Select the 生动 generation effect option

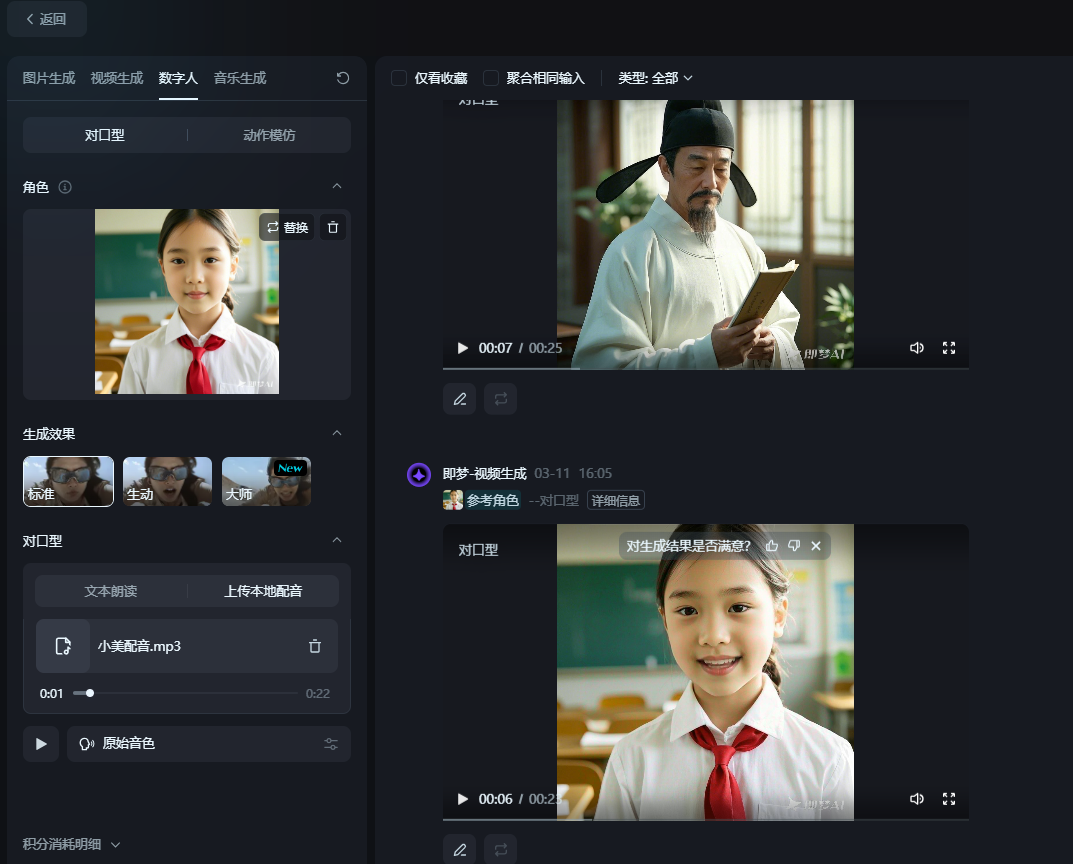(x=167, y=482)
